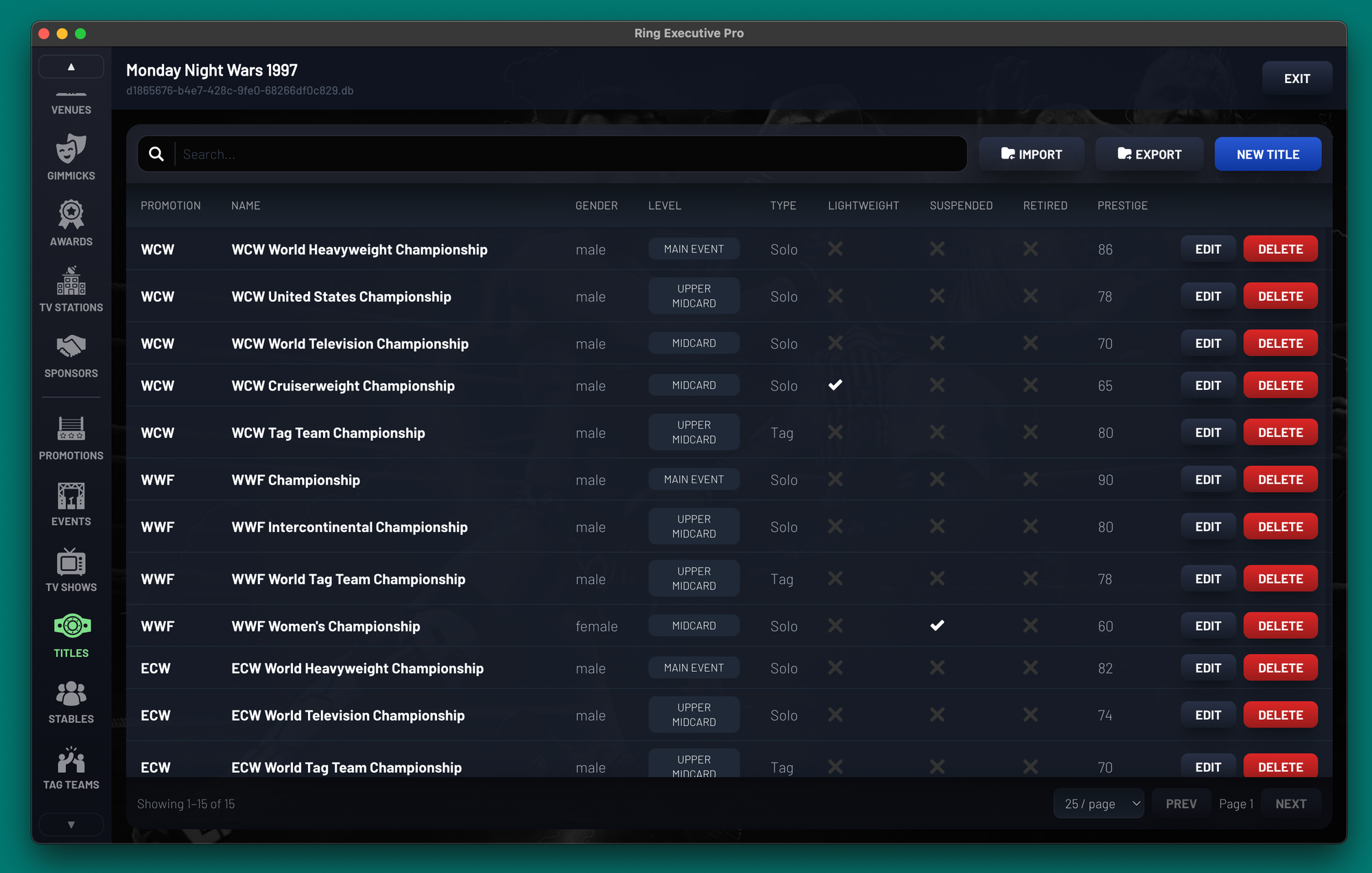Delete the ECW World Heavyweight Championship
Viewport: 1372px width, 873px height.
(x=1280, y=668)
